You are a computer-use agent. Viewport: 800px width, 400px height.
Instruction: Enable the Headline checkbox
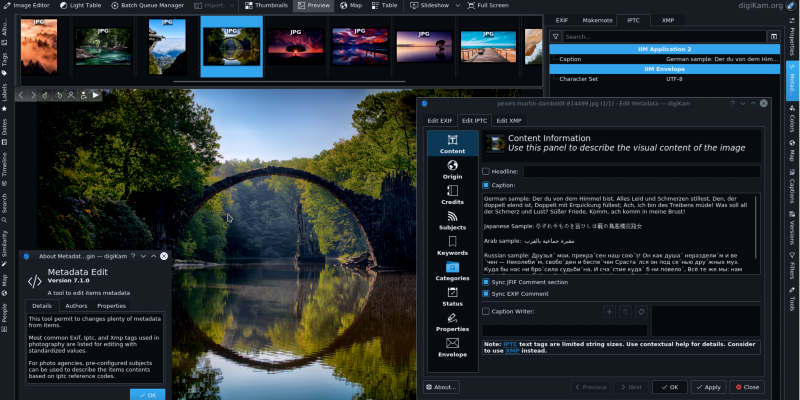(x=486, y=172)
